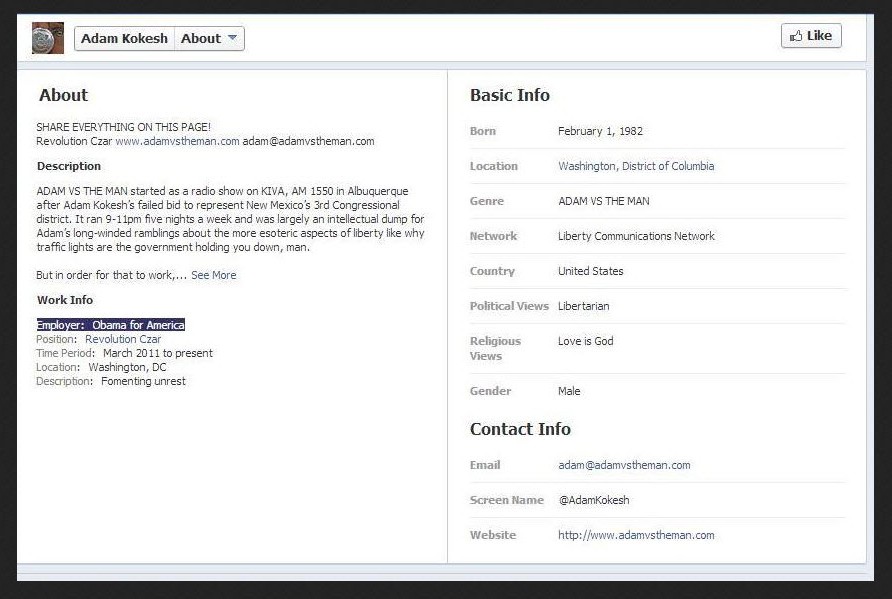Click the Adam Kokesh profile thumbnail
892x599 pixels.
(48, 38)
